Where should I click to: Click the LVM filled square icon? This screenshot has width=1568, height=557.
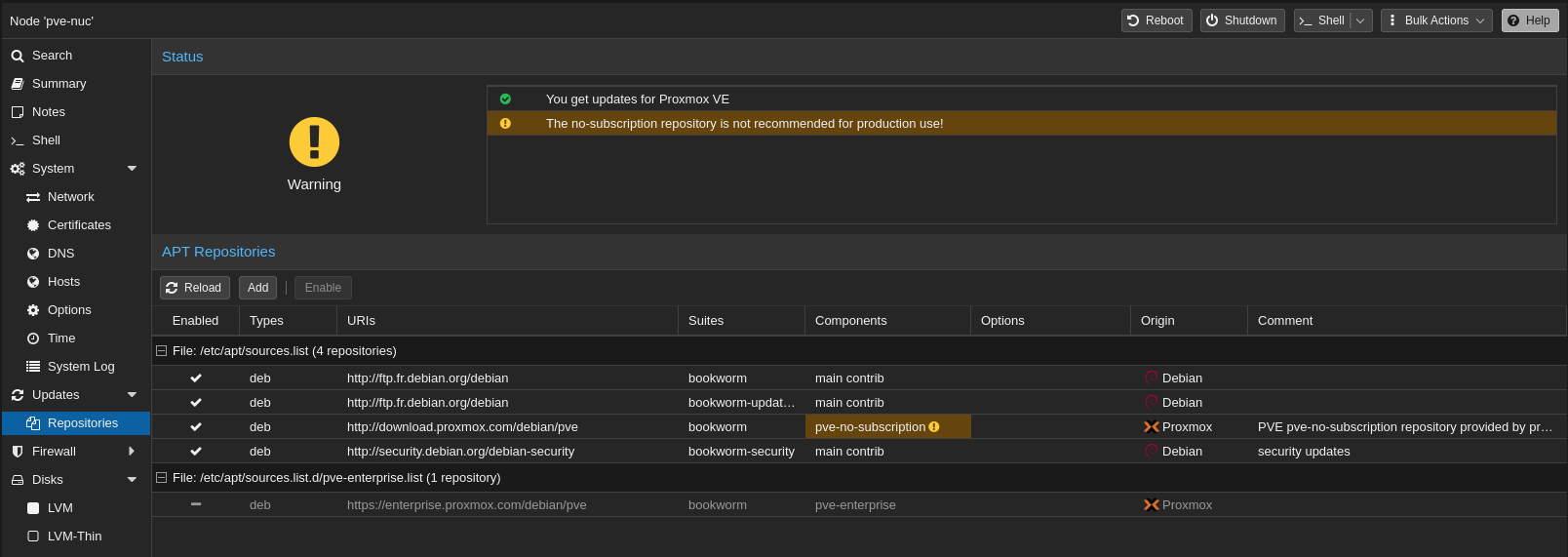pos(33,508)
